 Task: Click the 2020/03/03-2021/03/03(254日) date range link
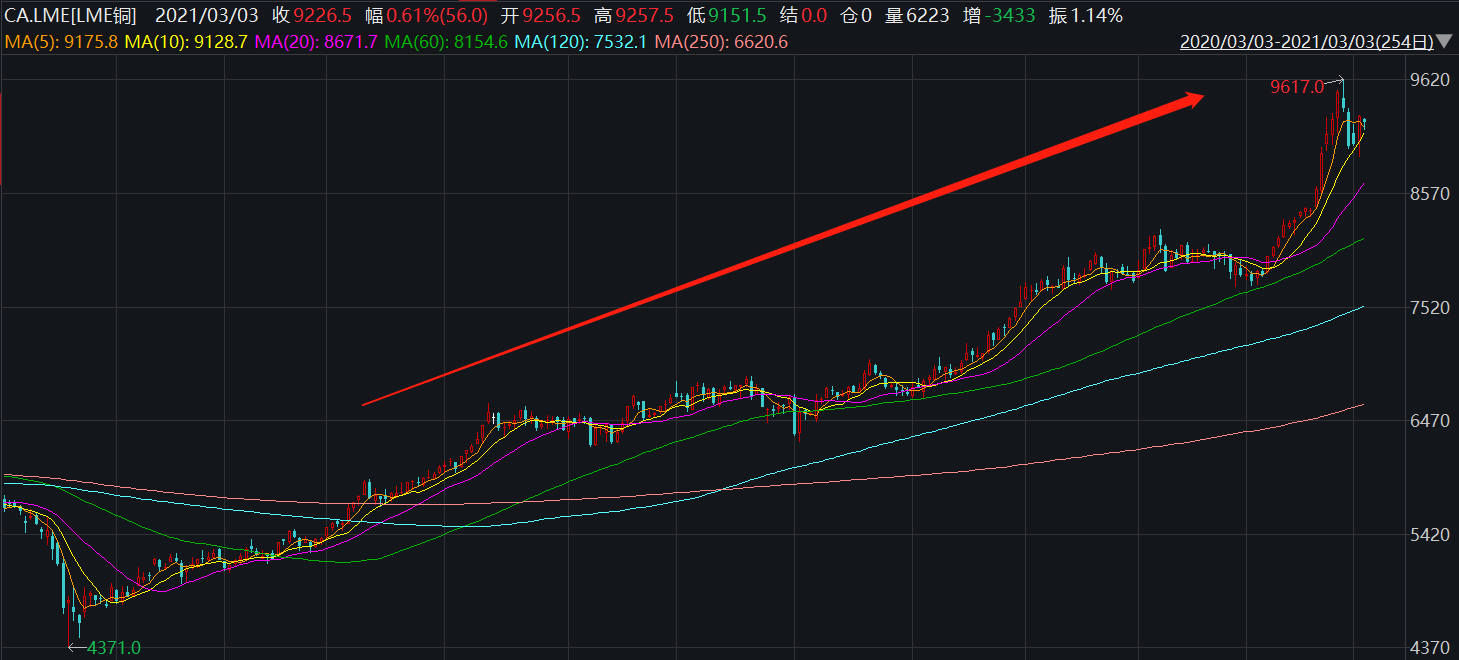1306,42
